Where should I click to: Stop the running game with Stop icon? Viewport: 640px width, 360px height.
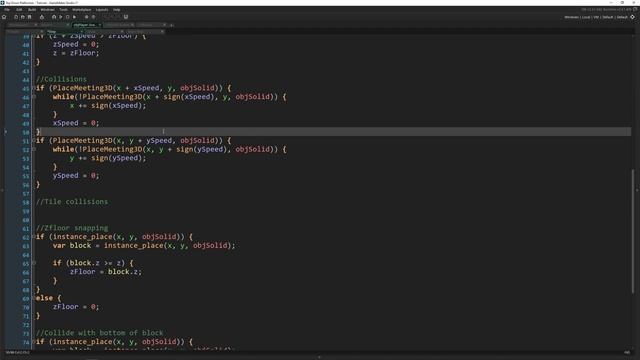[67, 17]
